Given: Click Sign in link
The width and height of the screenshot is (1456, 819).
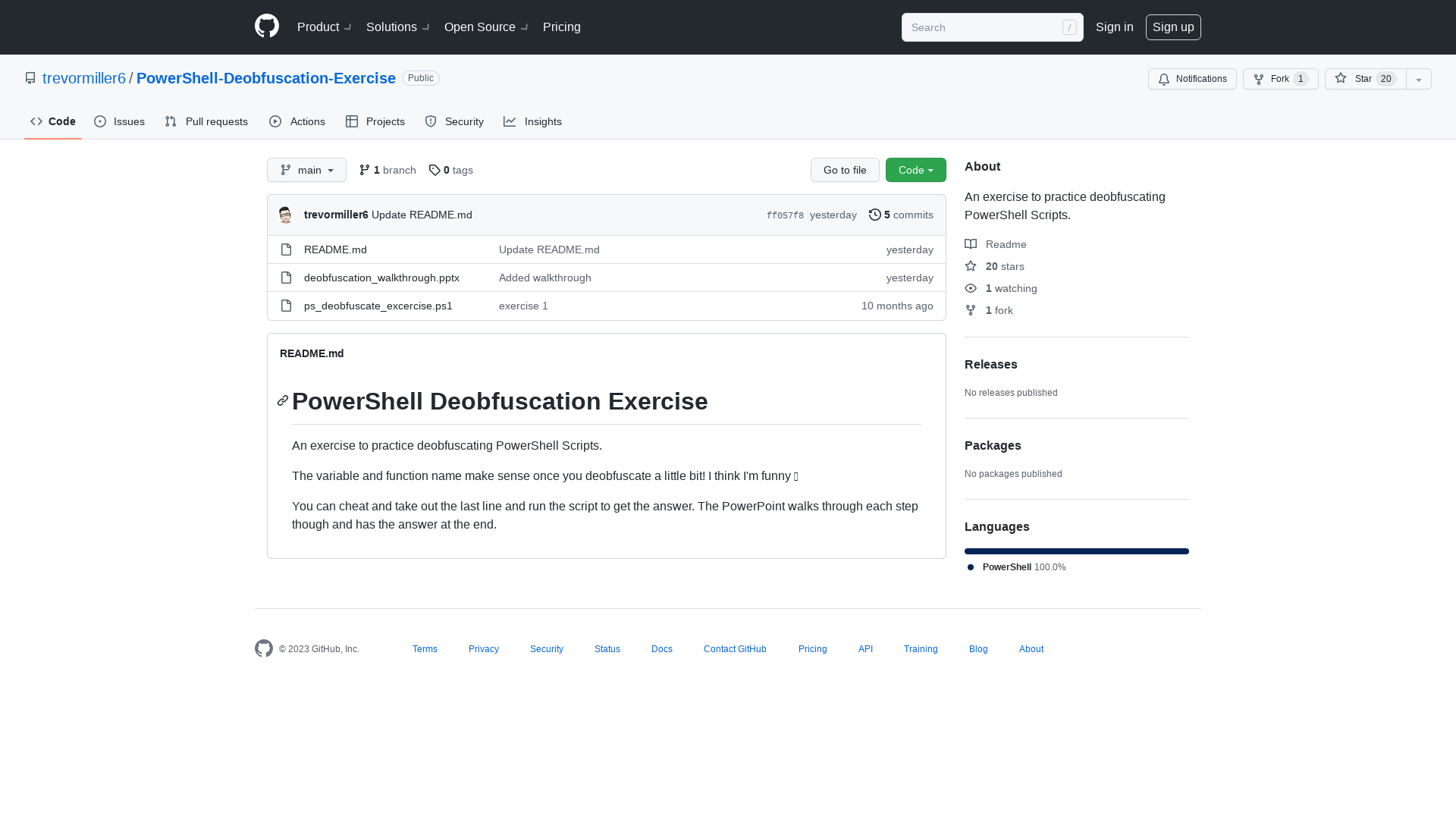Looking at the screenshot, I should point(1114,27).
